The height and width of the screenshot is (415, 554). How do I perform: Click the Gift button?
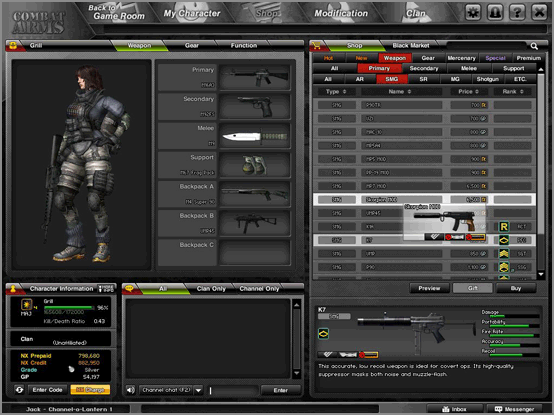click(x=473, y=289)
